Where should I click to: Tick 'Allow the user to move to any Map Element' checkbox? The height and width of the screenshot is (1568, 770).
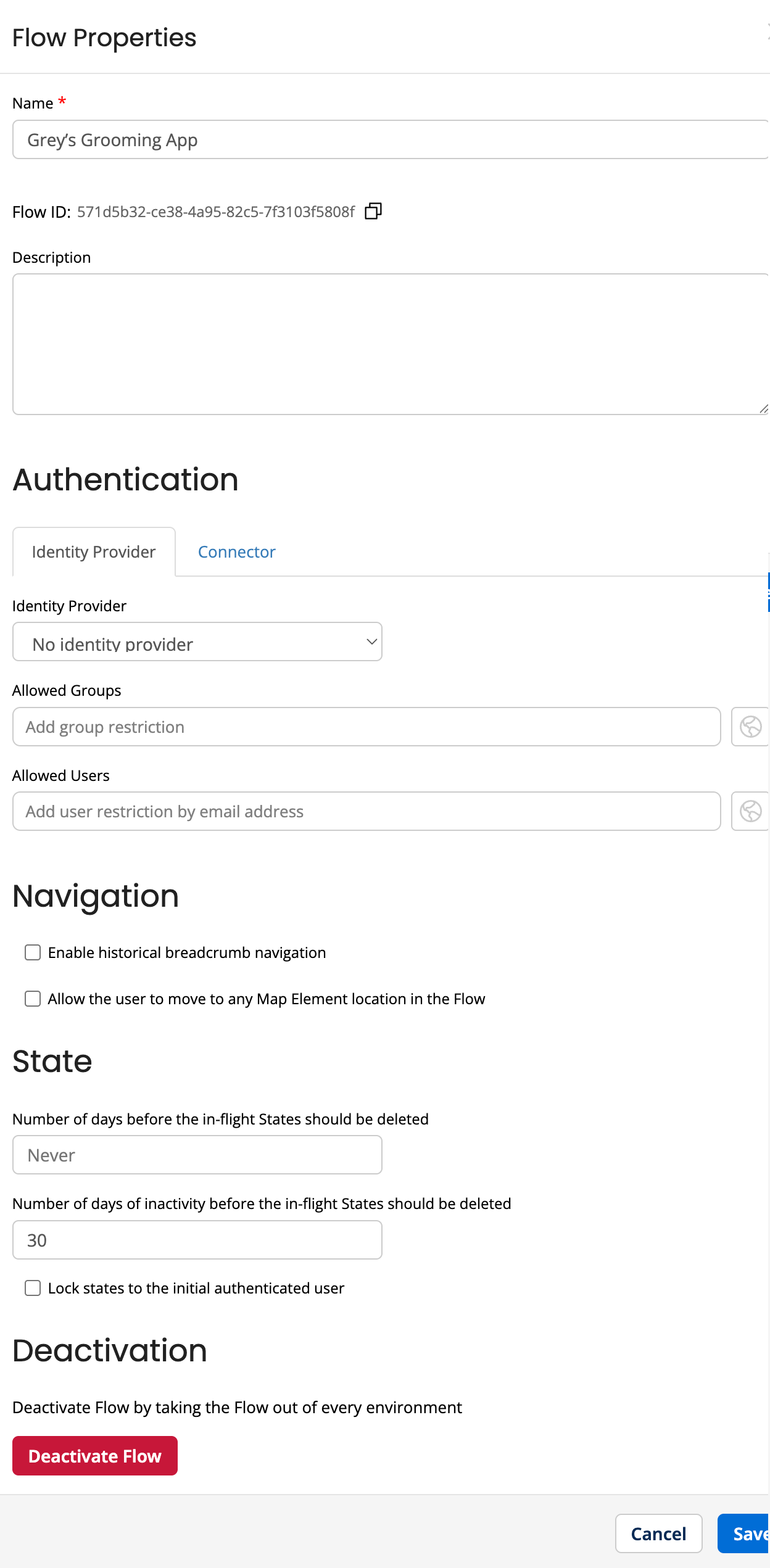33,999
